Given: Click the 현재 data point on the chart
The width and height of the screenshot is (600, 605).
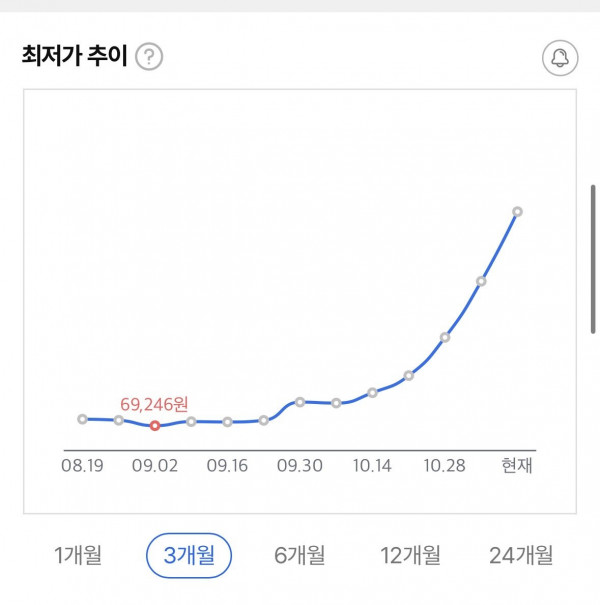Looking at the screenshot, I should click(x=518, y=212).
